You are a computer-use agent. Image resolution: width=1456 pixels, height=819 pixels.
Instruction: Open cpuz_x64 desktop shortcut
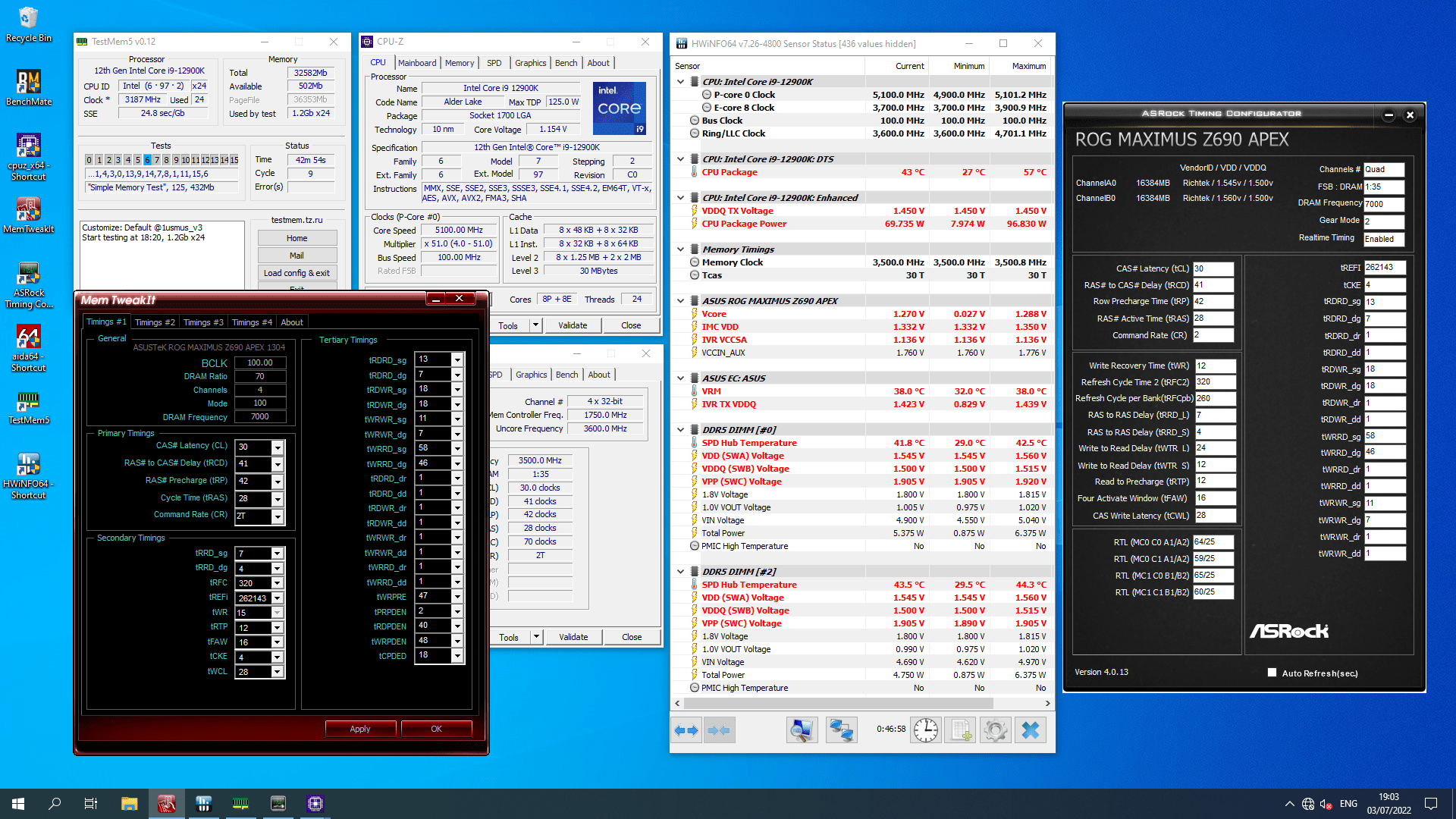pos(29,157)
